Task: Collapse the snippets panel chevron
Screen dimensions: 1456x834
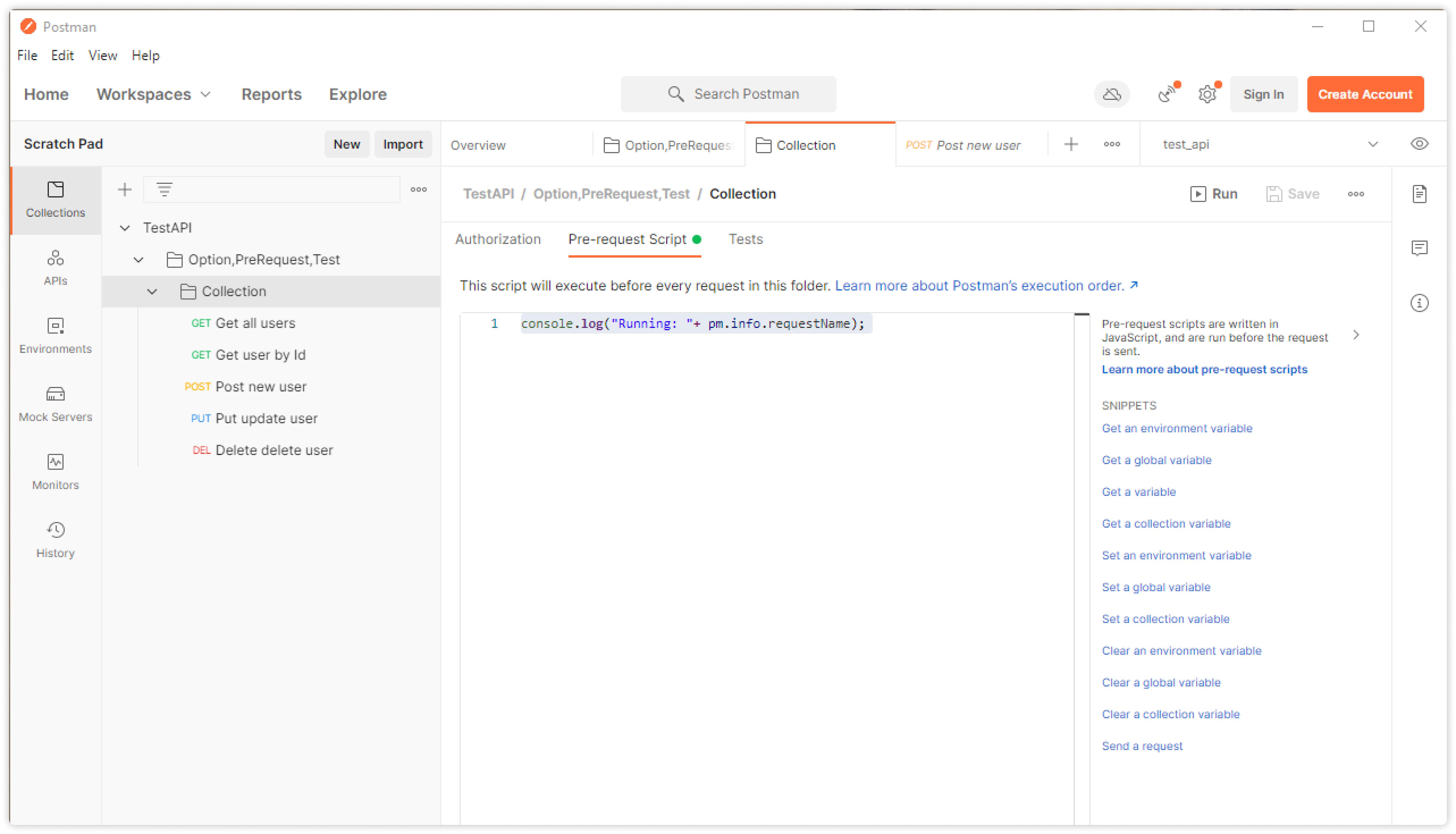Action: click(x=1355, y=334)
